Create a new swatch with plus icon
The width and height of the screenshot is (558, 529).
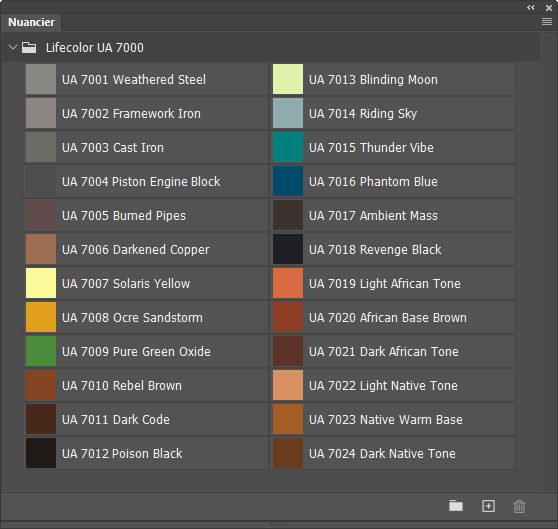[x=488, y=506]
